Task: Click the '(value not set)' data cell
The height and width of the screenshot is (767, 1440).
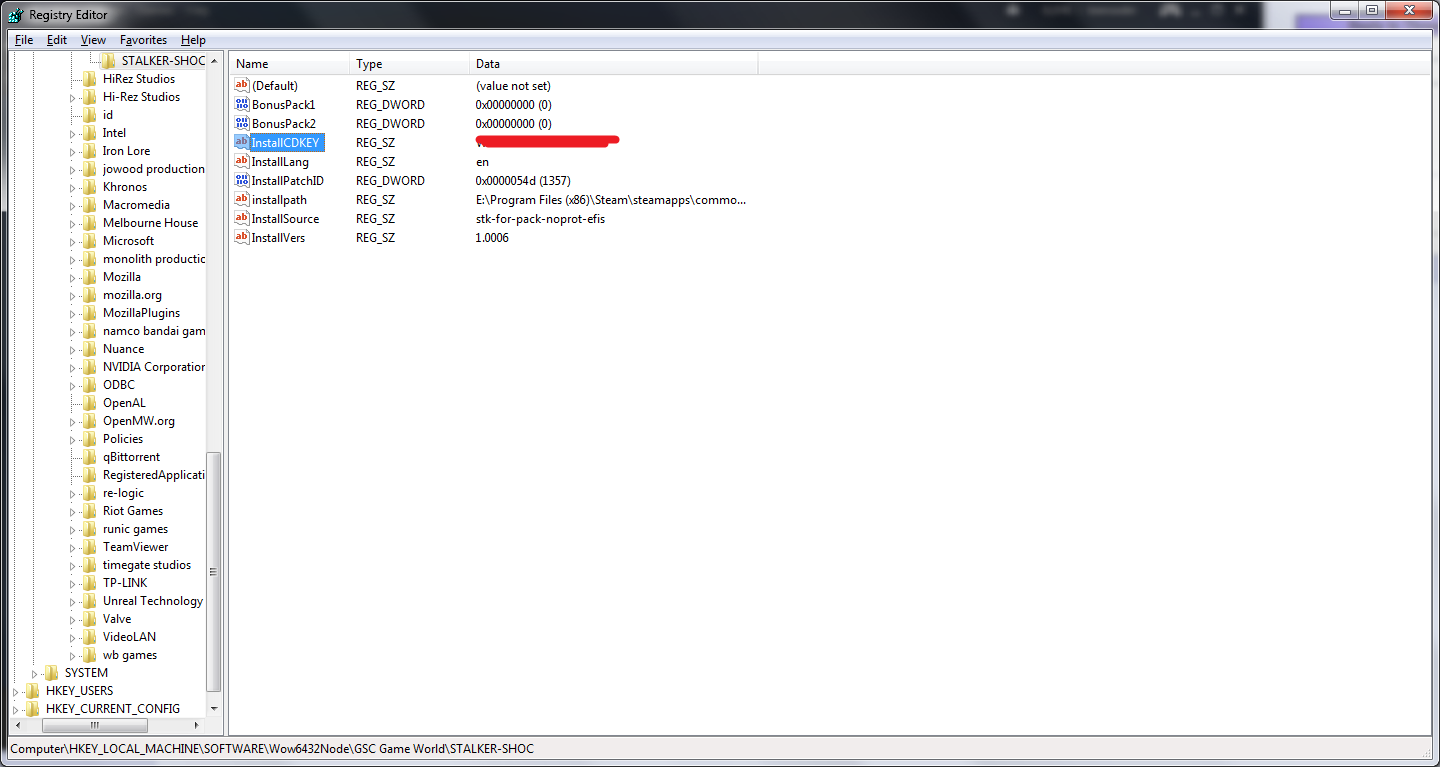Action: tap(513, 85)
